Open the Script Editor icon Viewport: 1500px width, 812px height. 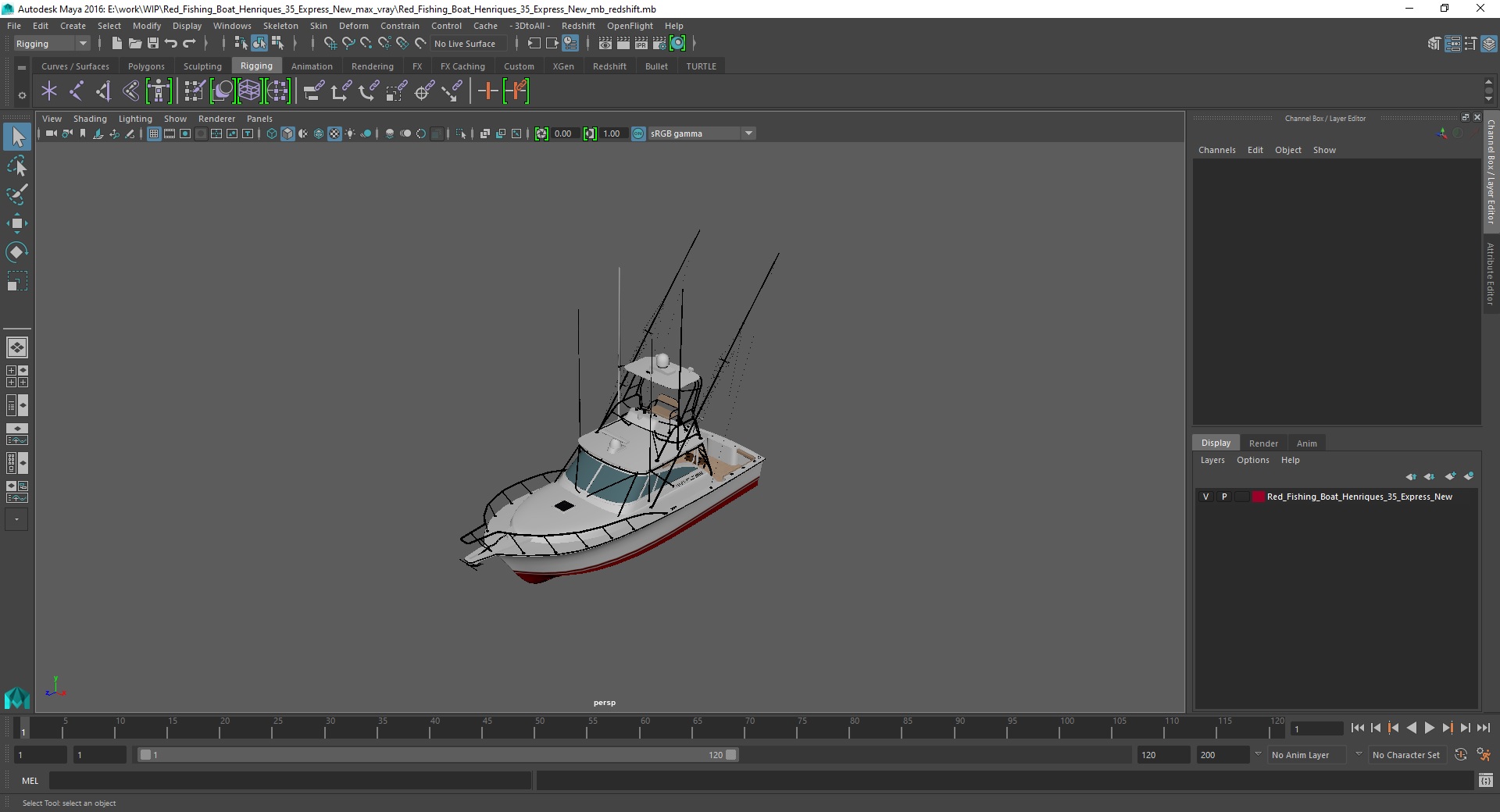point(1486,781)
